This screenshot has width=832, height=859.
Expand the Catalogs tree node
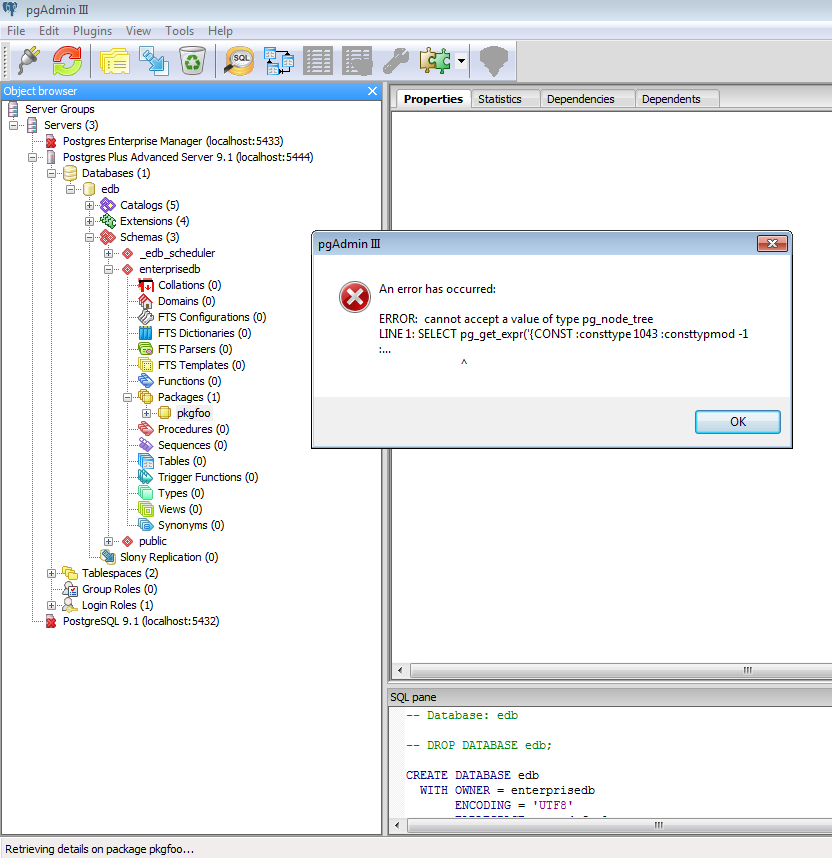pos(90,205)
